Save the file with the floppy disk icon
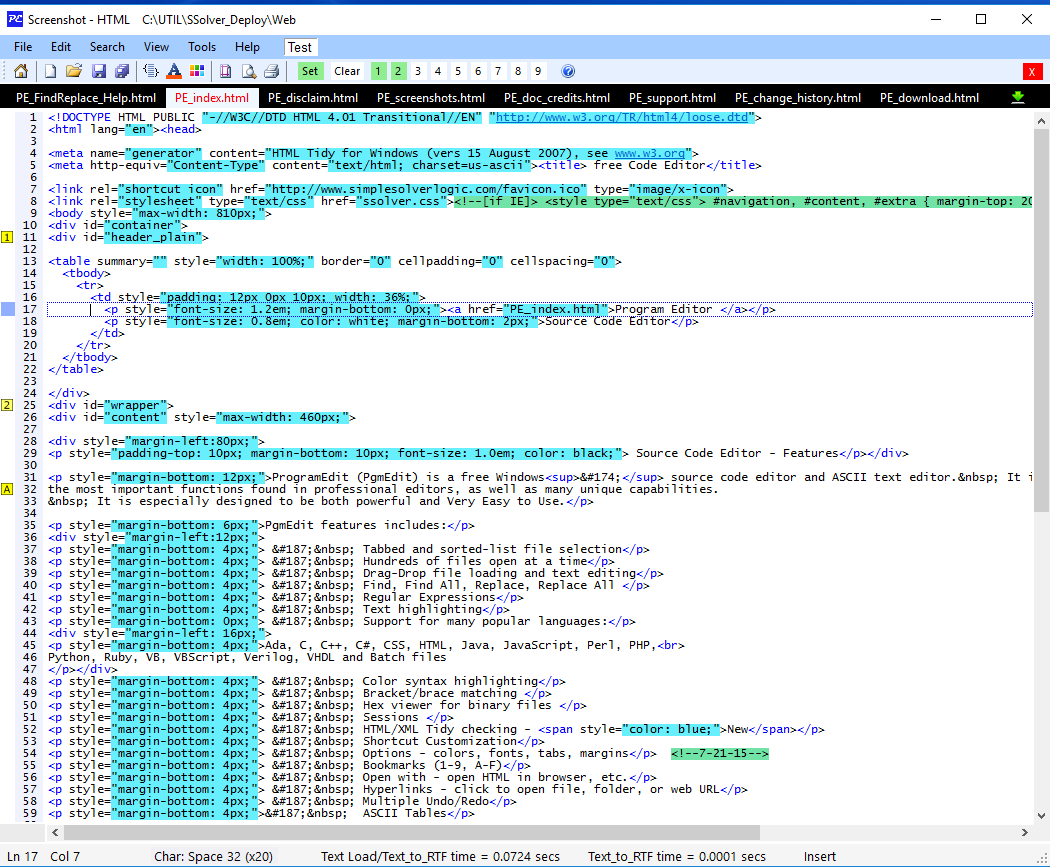Viewport: 1050px width, 867px height. pyautogui.click(x=98, y=71)
